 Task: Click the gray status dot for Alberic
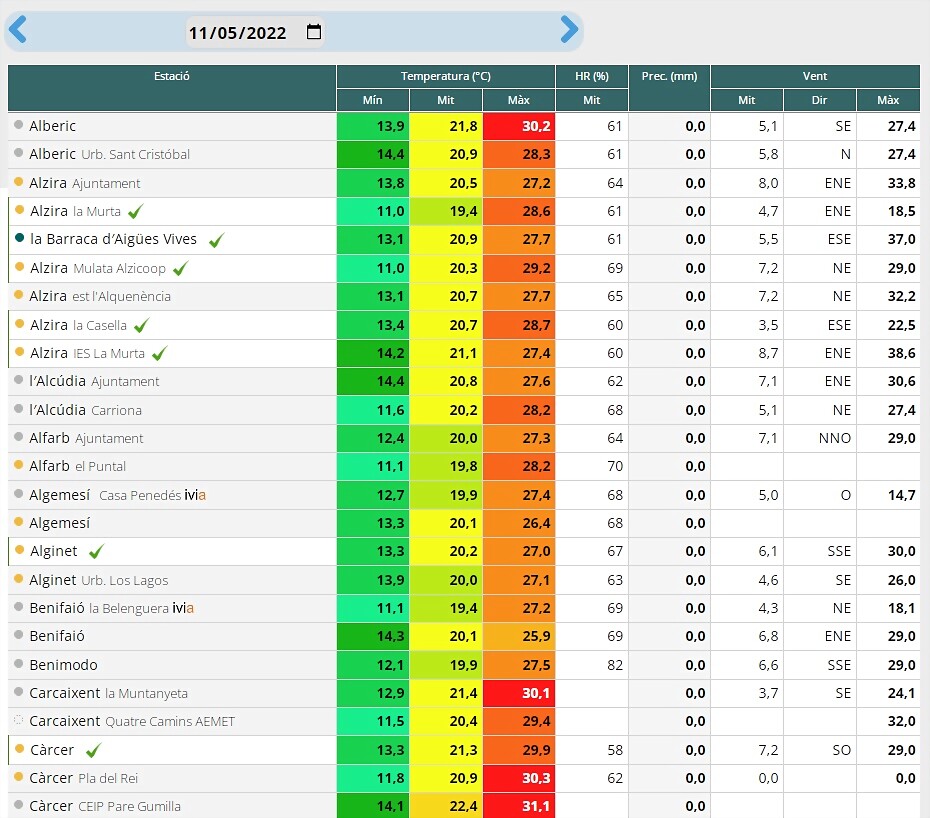(x=18, y=125)
